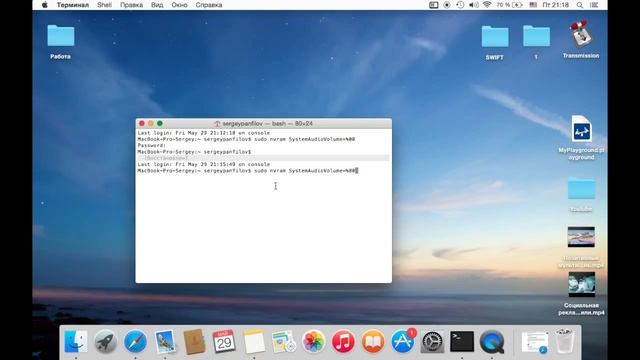Open the US flag input source menu

533,5
